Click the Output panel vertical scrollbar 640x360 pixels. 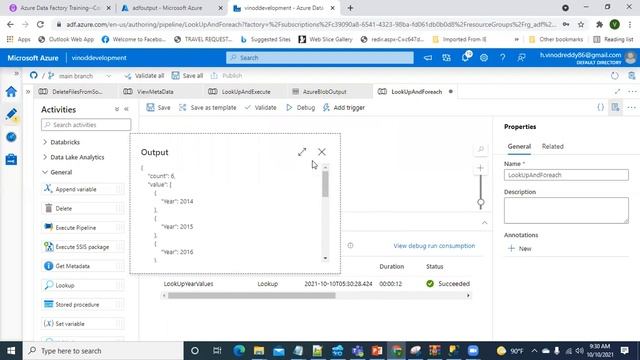click(x=325, y=184)
